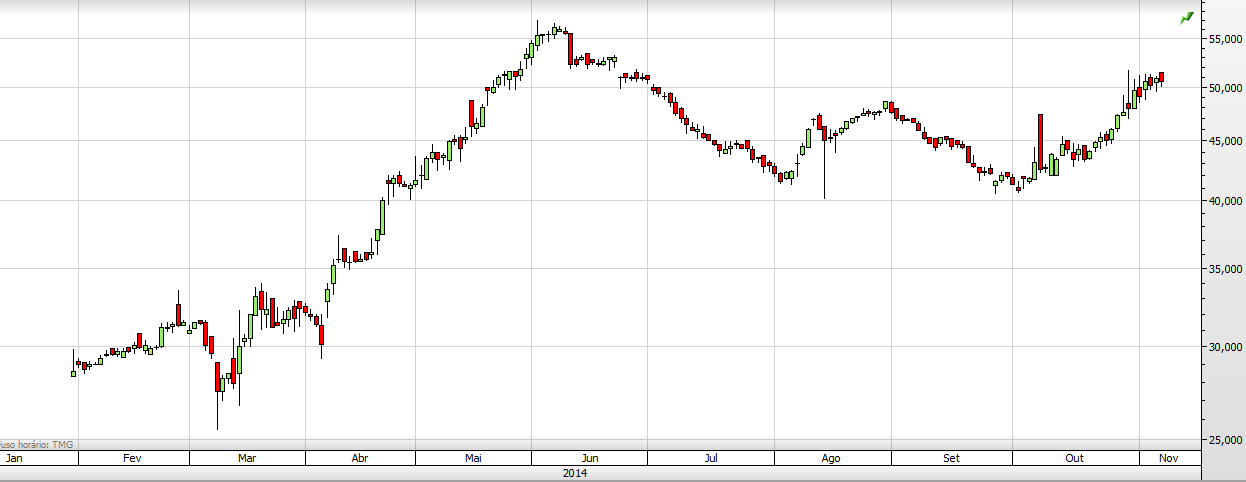Select the Jan label on time axis
Viewport: 1246px width, 482px height.
15,458
